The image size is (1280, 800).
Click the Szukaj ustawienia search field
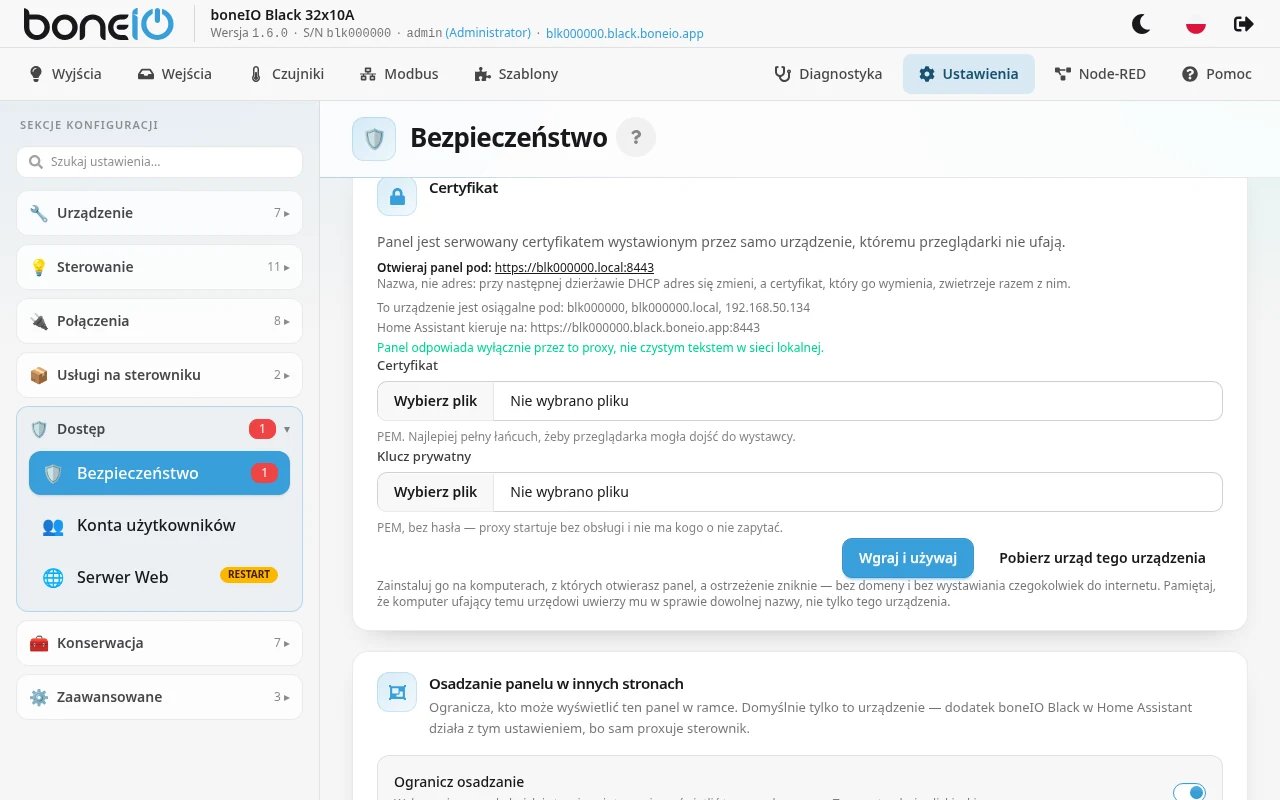coord(159,162)
